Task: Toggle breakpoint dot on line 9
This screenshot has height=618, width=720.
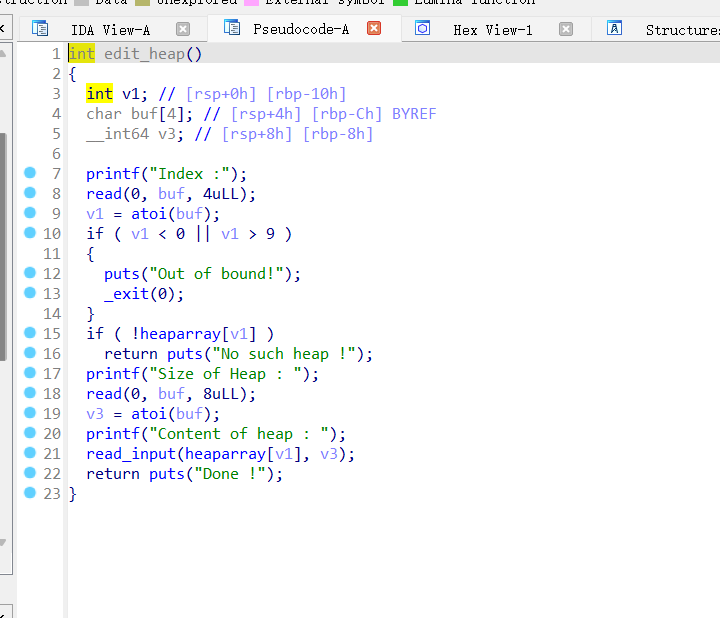Action: [30, 213]
